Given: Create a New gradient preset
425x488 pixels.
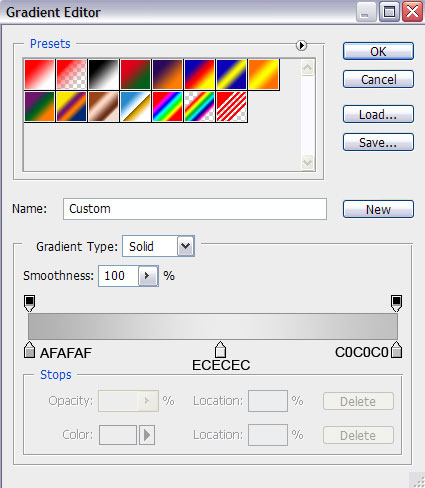Looking at the screenshot, I should [x=378, y=209].
